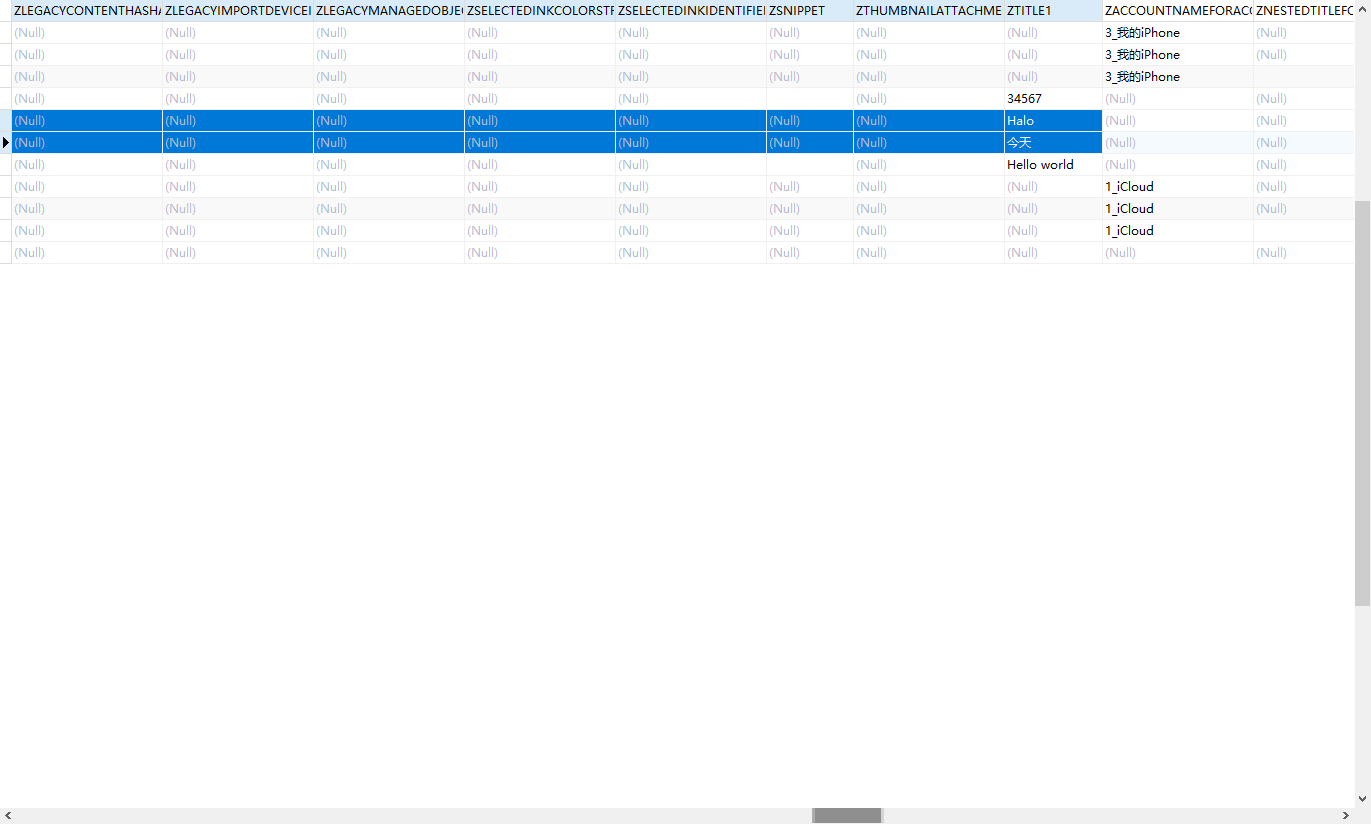Click the ZNESTEDTITLEFO column header

click(1303, 11)
